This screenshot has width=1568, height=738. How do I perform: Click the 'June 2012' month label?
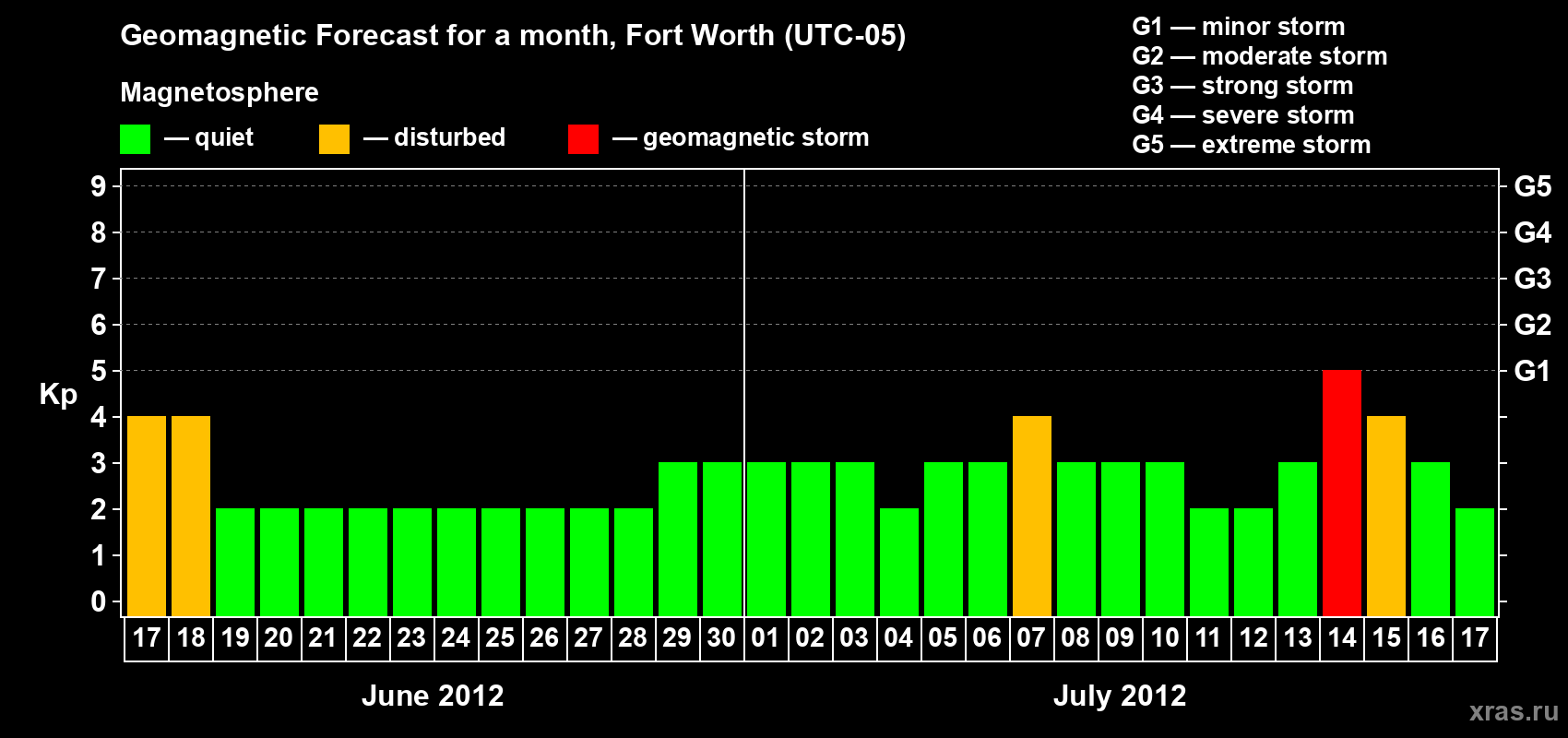pos(433,696)
